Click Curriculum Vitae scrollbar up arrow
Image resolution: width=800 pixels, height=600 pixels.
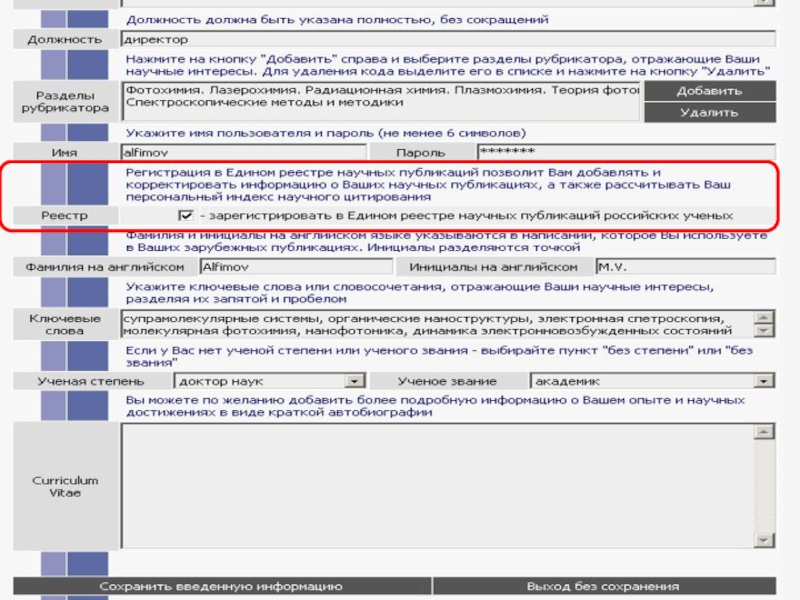(765, 431)
